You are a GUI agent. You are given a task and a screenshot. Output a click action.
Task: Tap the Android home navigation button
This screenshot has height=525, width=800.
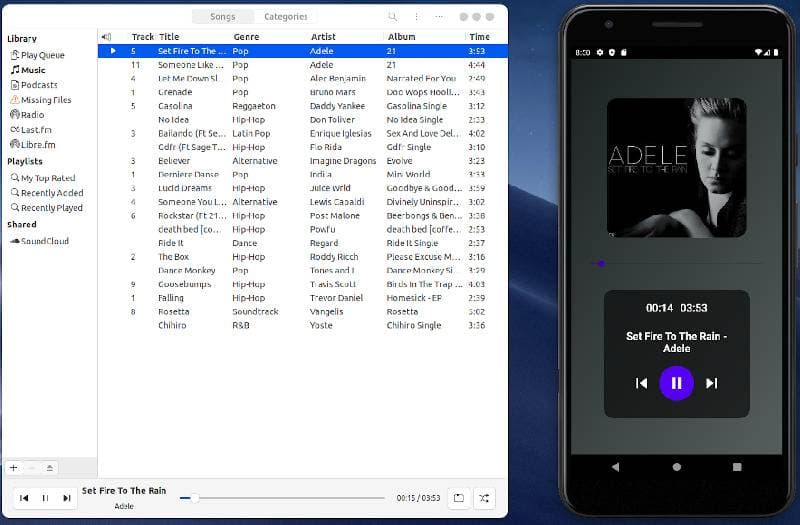pos(677,467)
